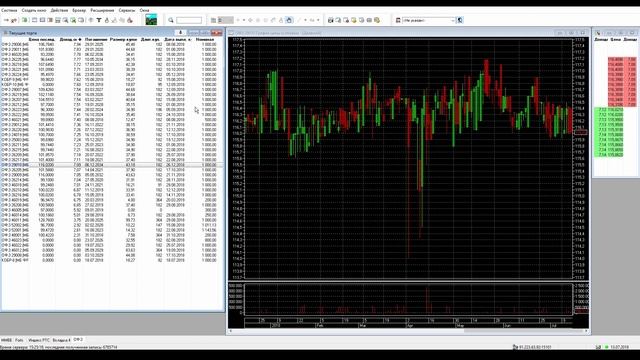Click the down-arrow button in Текущие торги title bar

180,33
